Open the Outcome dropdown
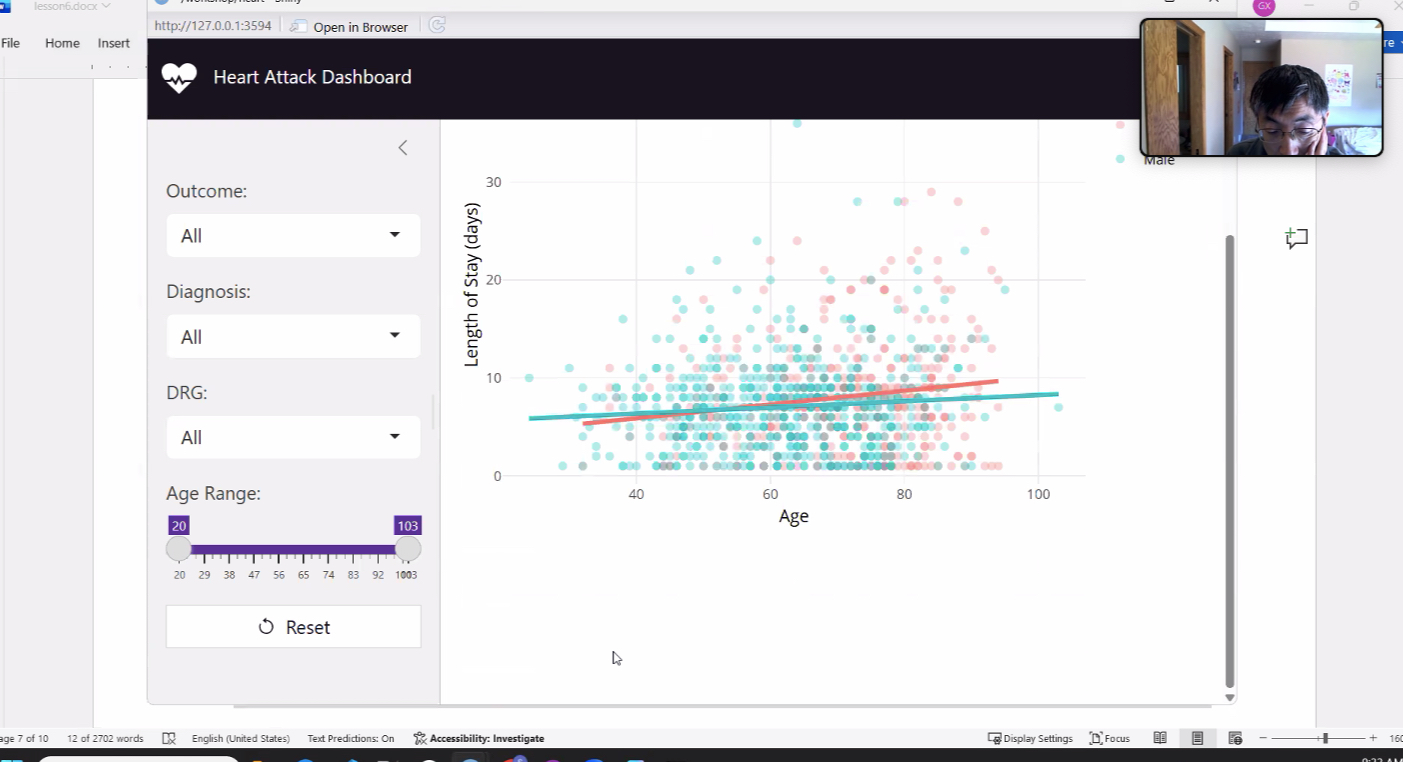Screen dimensions: 1403x762 coord(293,236)
